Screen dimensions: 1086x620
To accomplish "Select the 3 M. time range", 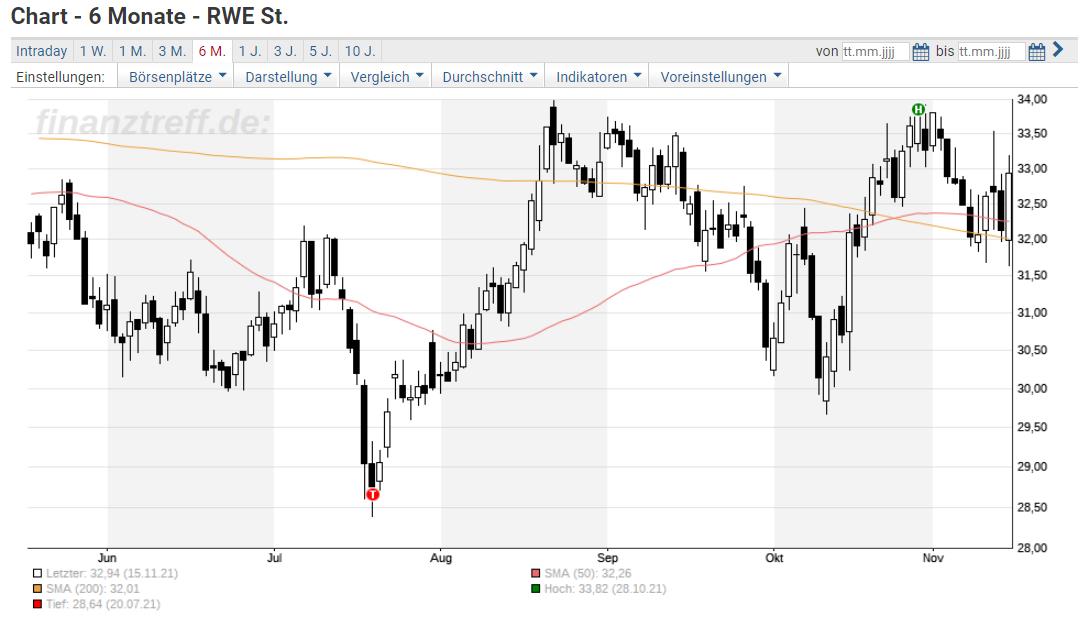I will pos(172,51).
